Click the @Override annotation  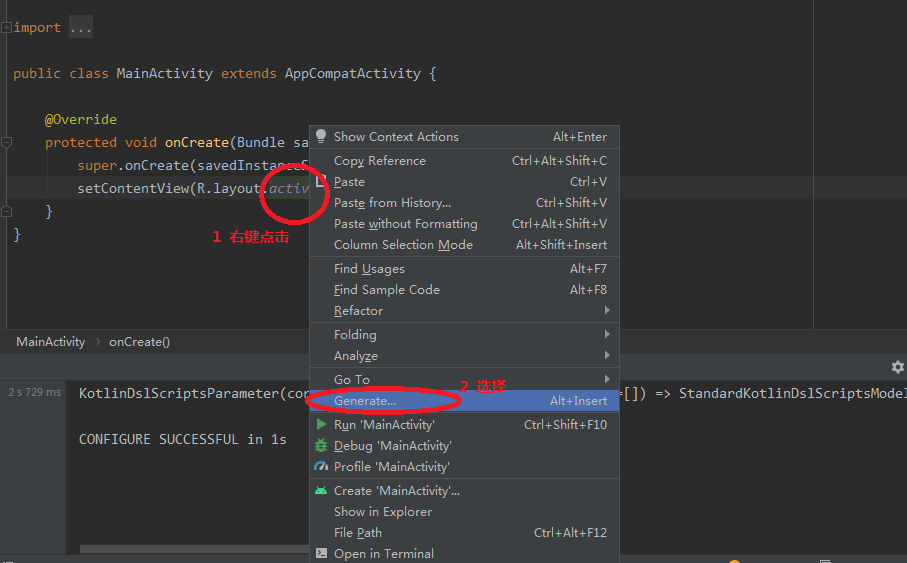81,119
